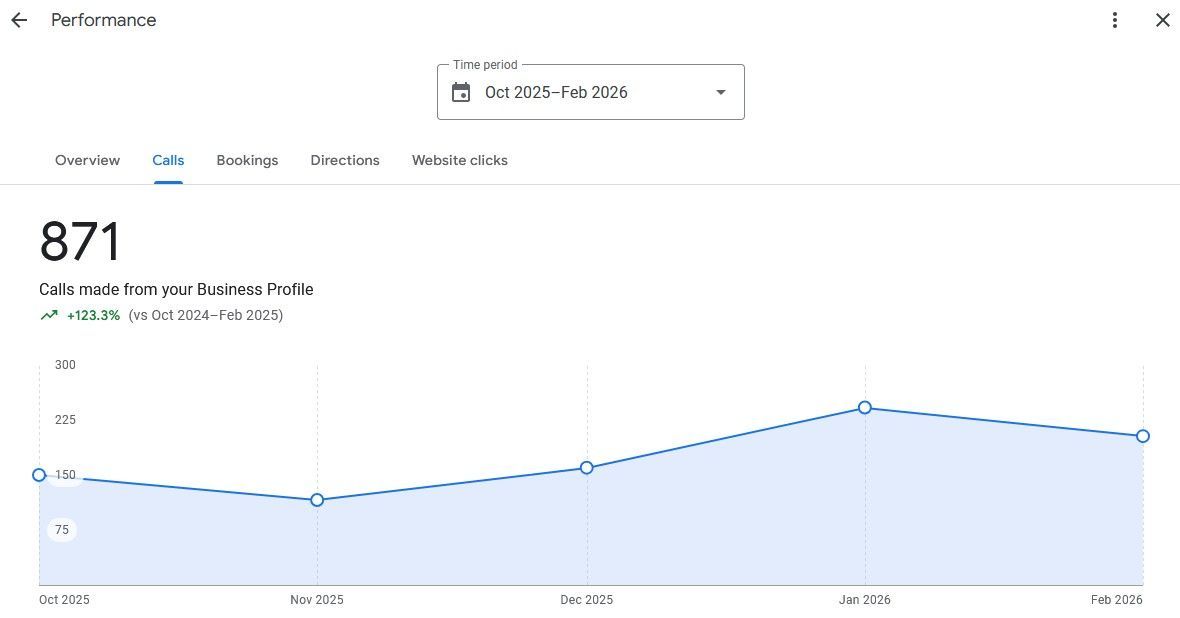Close the Performance panel

tap(1162, 20)
